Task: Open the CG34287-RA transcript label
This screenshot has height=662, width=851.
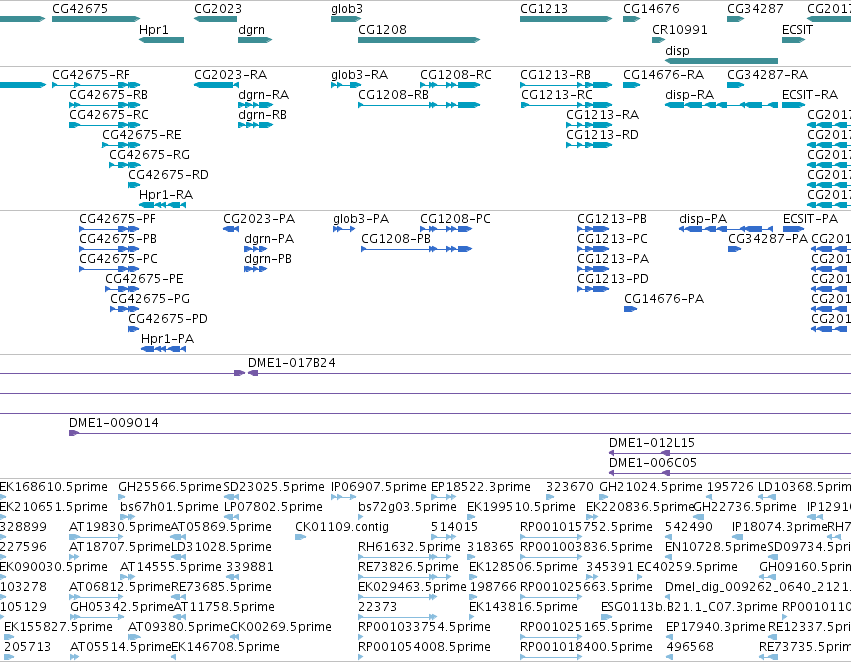Action: tap(767, 75)
